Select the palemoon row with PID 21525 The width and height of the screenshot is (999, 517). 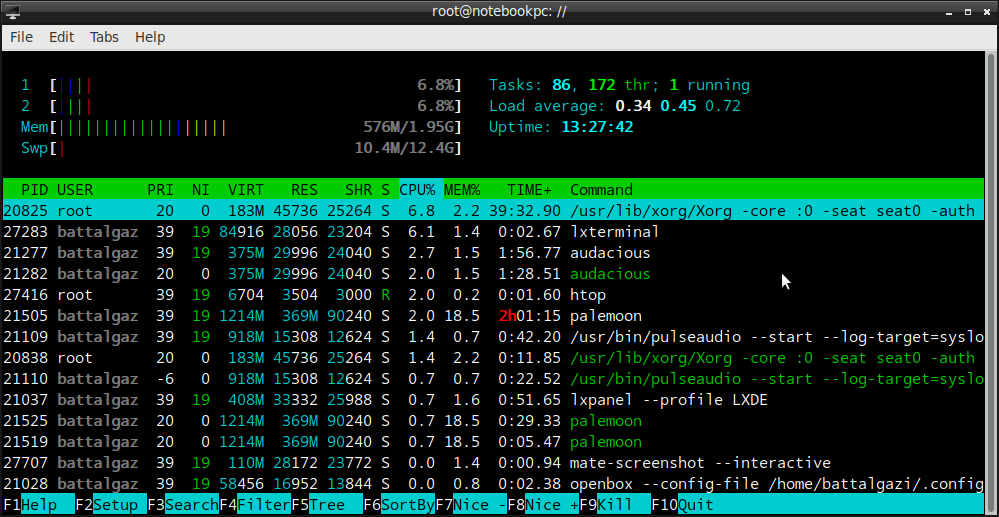[x=493, y=421]
